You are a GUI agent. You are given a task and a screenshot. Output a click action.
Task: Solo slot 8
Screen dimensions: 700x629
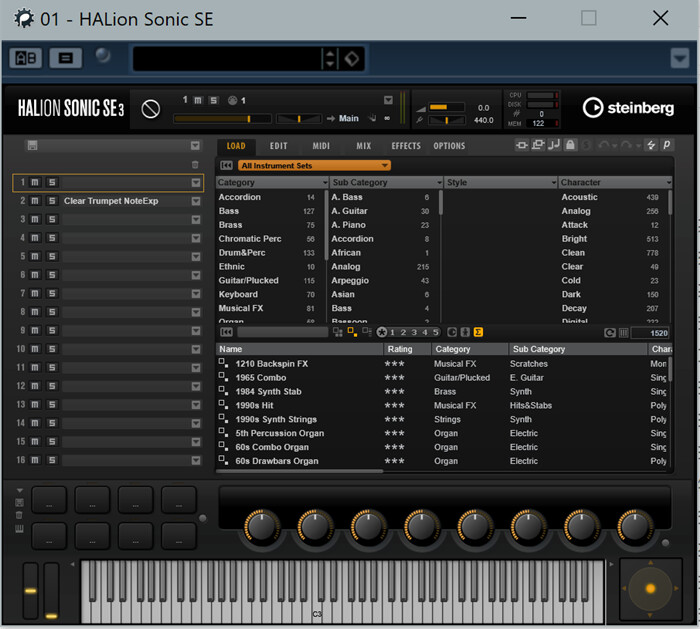(52, 312)
